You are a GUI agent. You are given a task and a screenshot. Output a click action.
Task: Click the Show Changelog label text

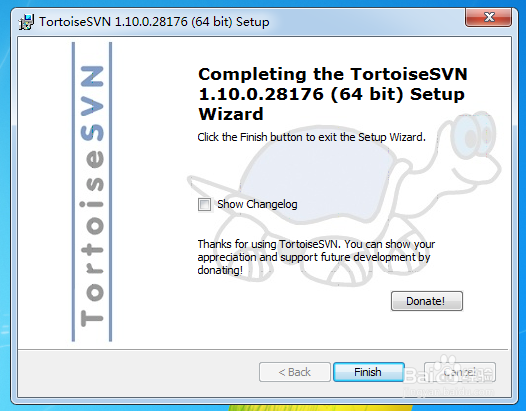point(257,204)
